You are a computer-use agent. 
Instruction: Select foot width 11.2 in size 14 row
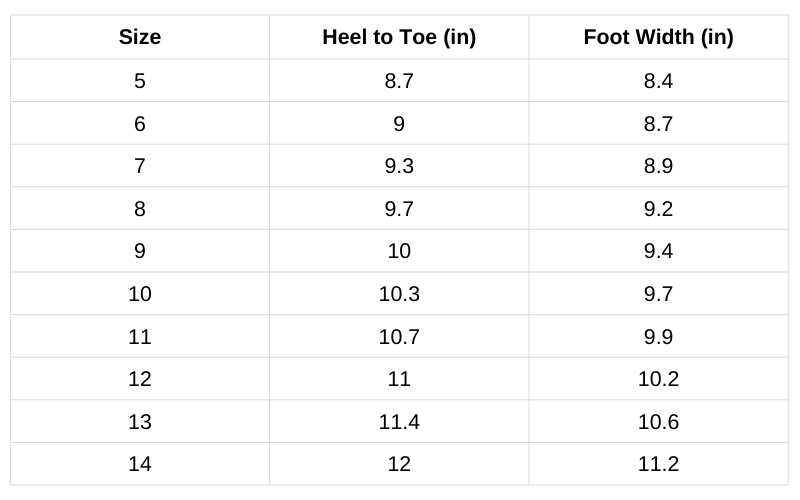pyautogui.click(x=658, y=464)
